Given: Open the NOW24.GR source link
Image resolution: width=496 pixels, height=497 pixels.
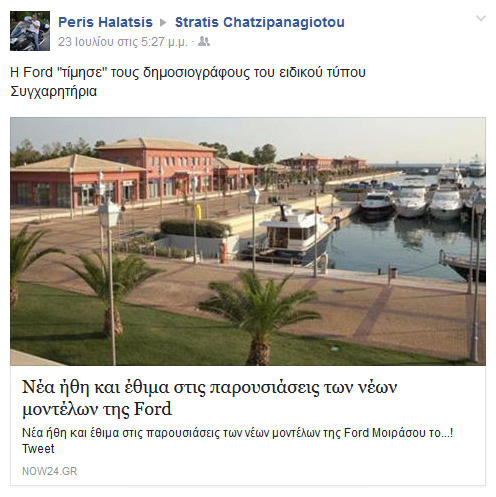Looking at the screenshot, I should 49,471.
